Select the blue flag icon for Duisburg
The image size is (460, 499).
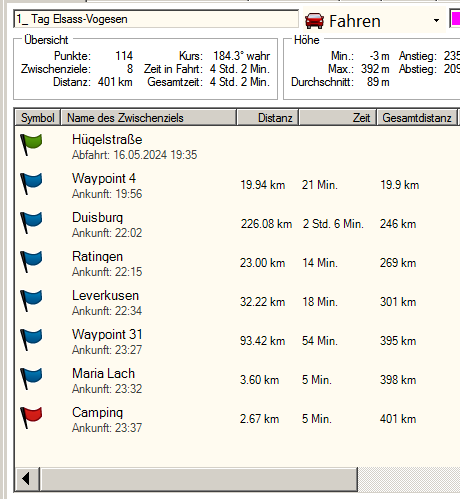point(31,222)
